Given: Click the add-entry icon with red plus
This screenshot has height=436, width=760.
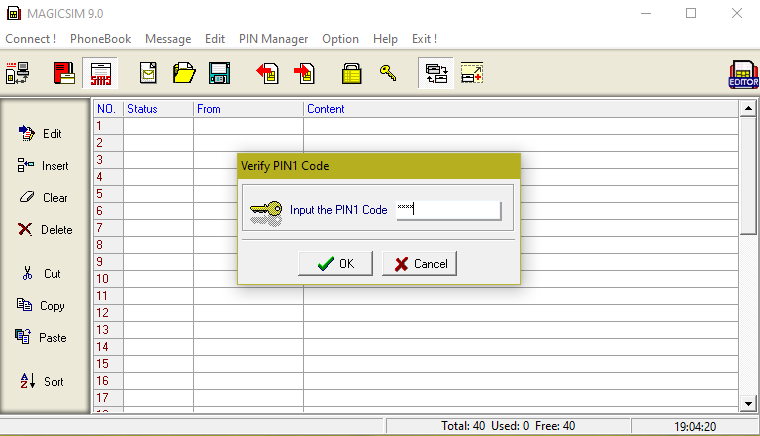Looking at the screenshot, I should (472, 73).
